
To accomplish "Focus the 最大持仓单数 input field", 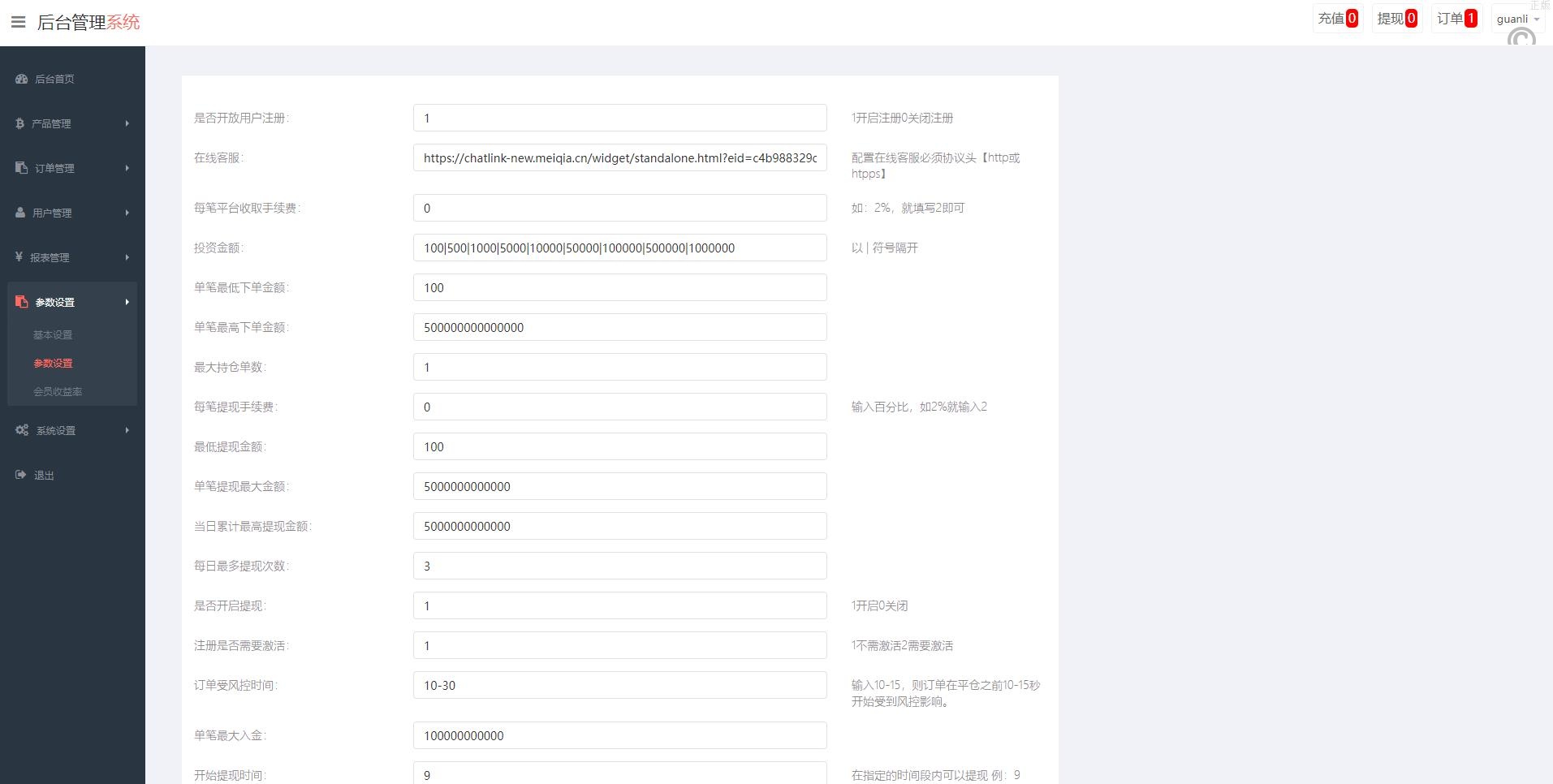I will coord(619,367).
